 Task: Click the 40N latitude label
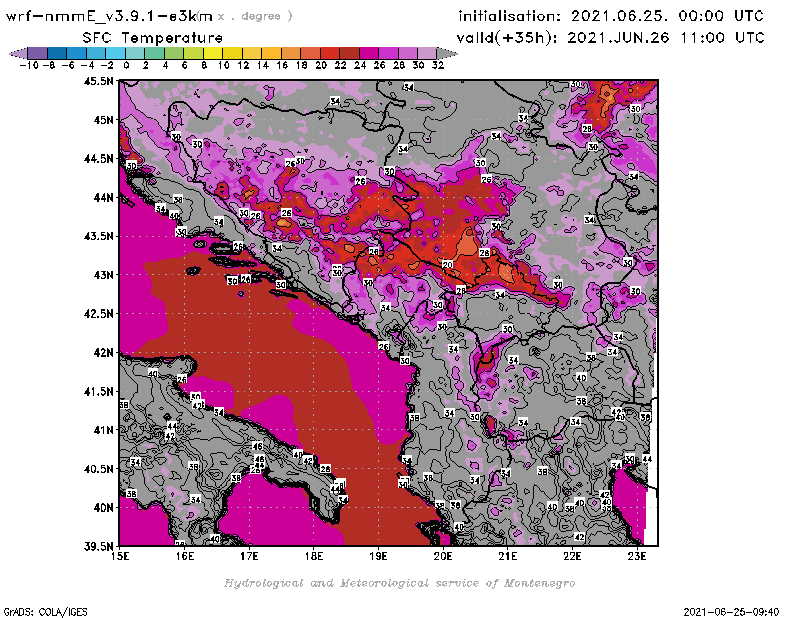coord(103,508)
